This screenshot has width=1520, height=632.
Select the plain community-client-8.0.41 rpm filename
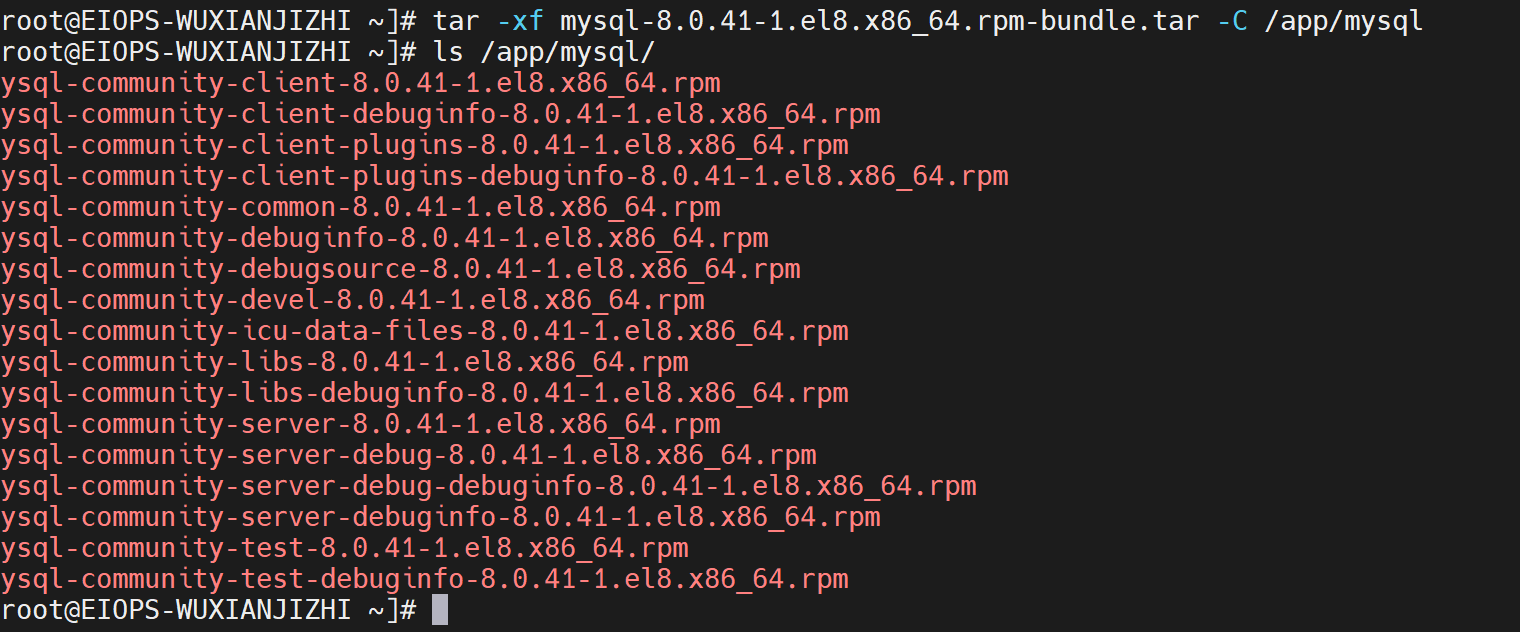click(x=360, y=83)
